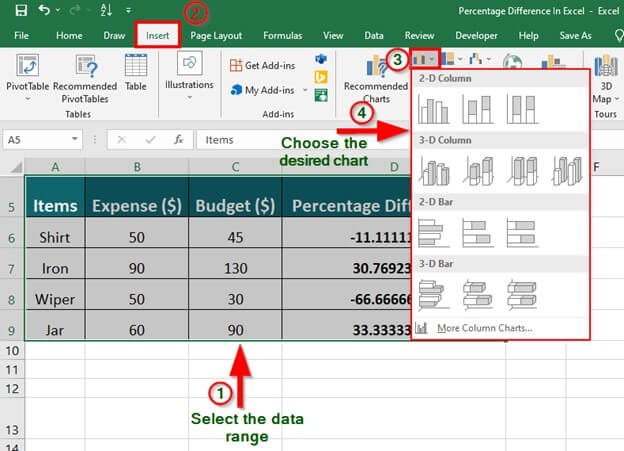Click the 3D Map button
This screenshot has width=624, height=451.
tap(605, 80)
